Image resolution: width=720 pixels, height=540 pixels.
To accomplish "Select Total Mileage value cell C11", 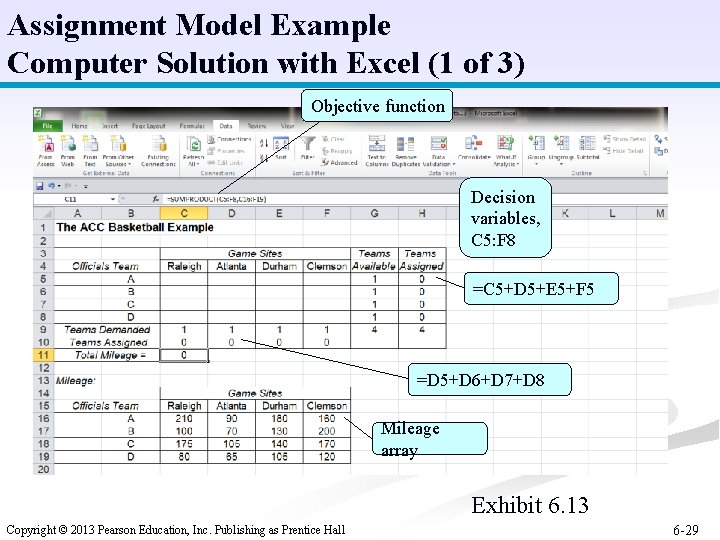I will (x=184, y=355).
